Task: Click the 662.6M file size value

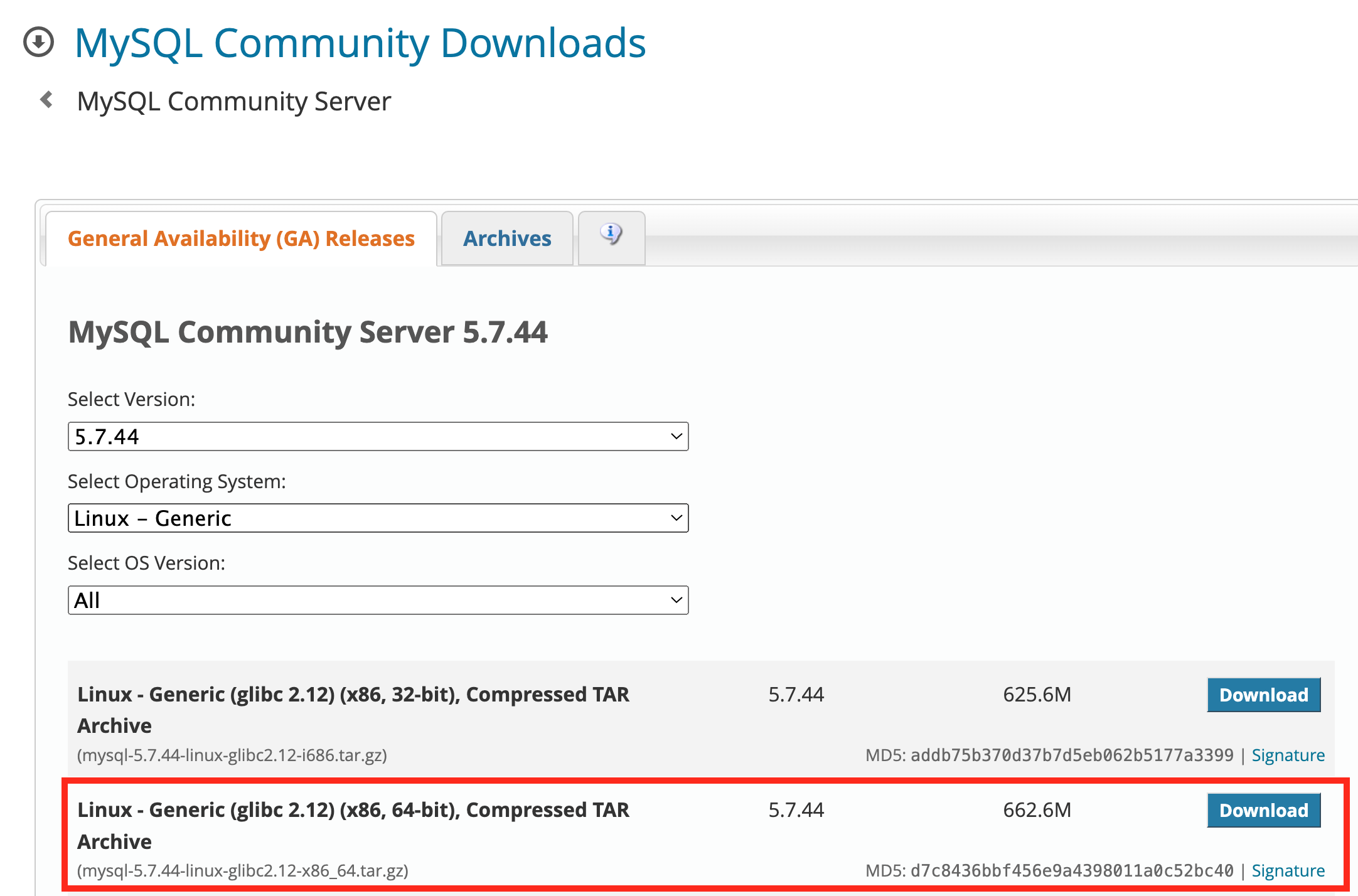Action: pos(1037,810)
